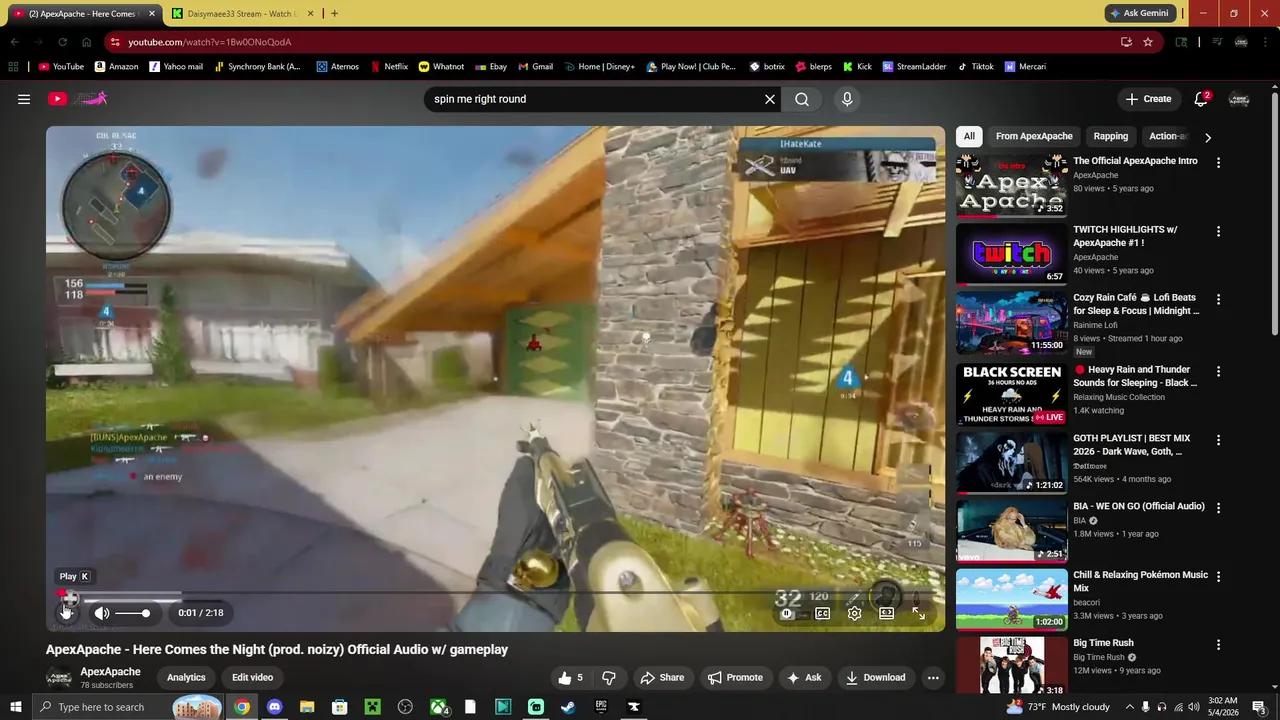
Task: Open options for The Official ApexApache Intro
Action: click(x=1218, y=162)
